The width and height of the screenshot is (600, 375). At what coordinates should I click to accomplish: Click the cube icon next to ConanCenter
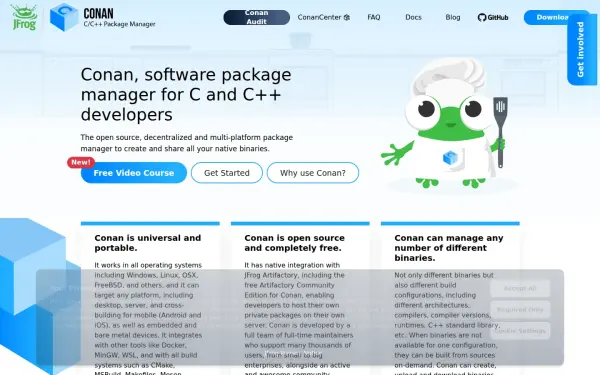pos(347,18)
